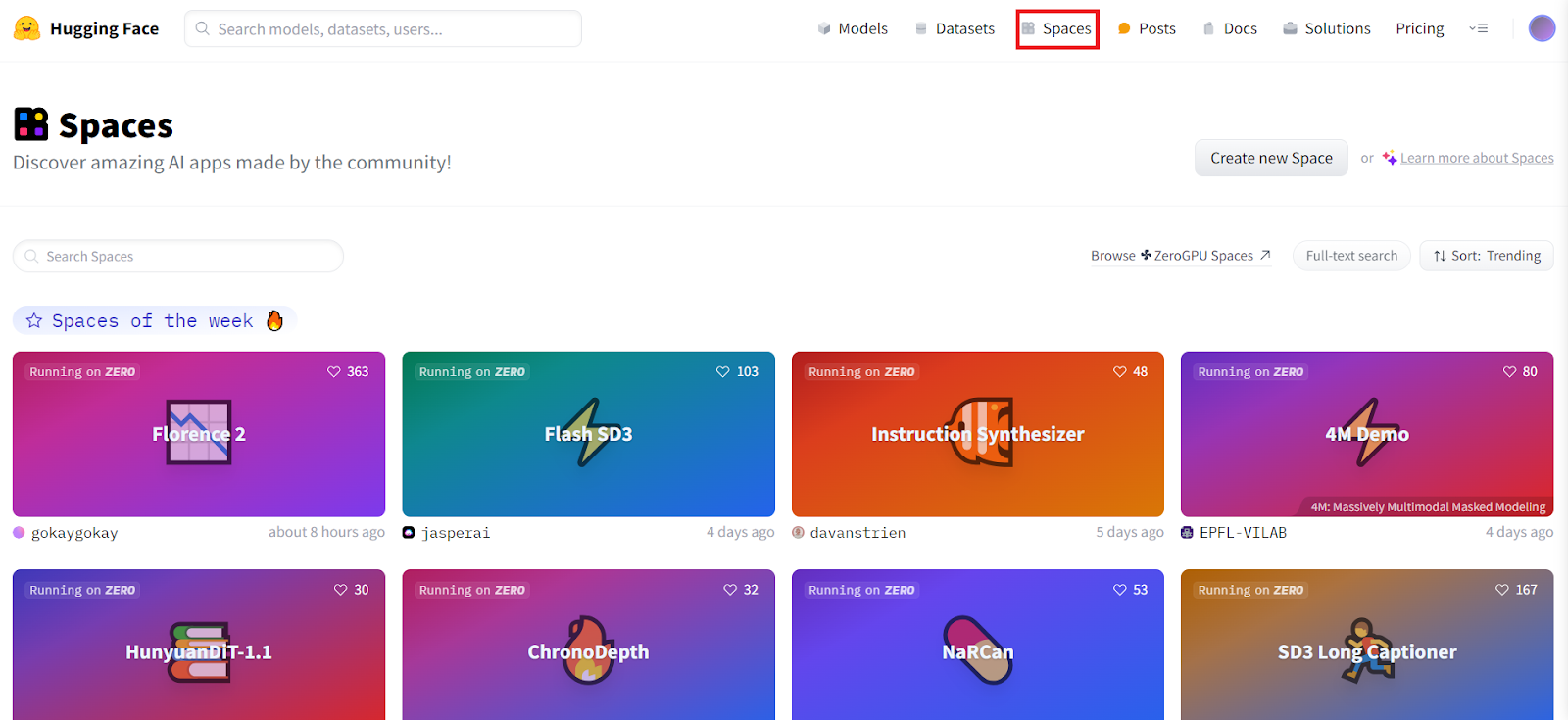Click the Create new Space button
The image size is (1568, 720).
[x=1271, y=158]
